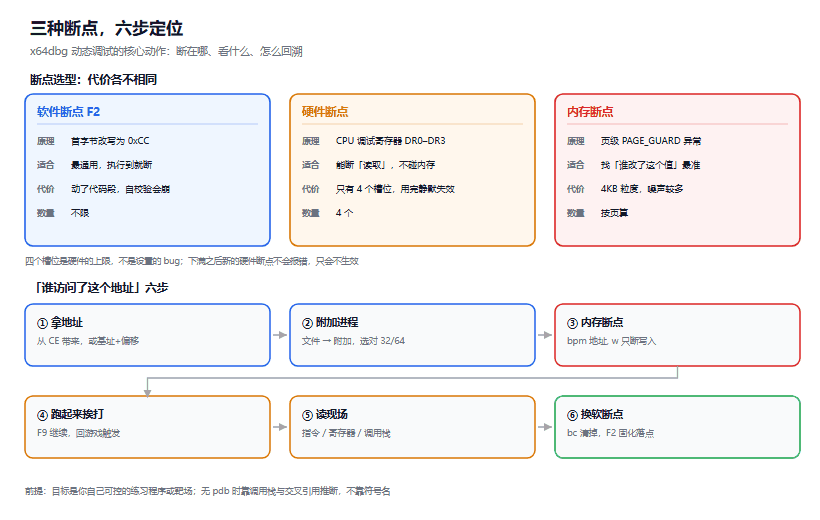Image resolution: width=820 pixels, height=520 pixels.
Task: Open the 硬件断点 card header
Action: tap(325, 112)
